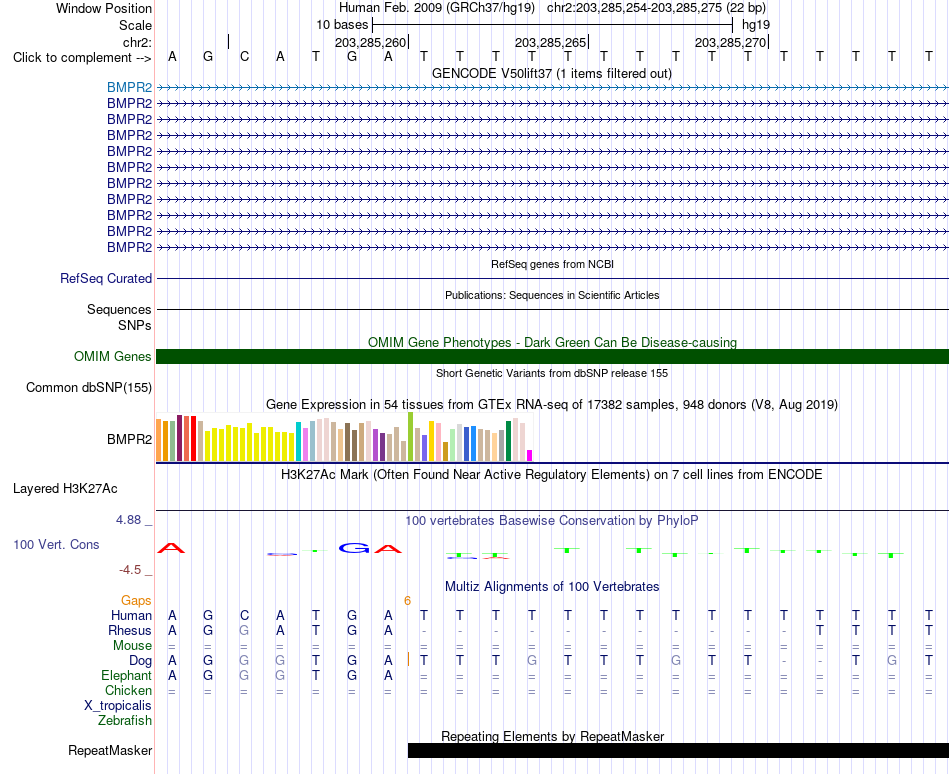Viewport: 950px width, 774px height.
Task: Click the magenta last bar in the GTEx chart
Action: pyautogui.click(x=530, y=455)
